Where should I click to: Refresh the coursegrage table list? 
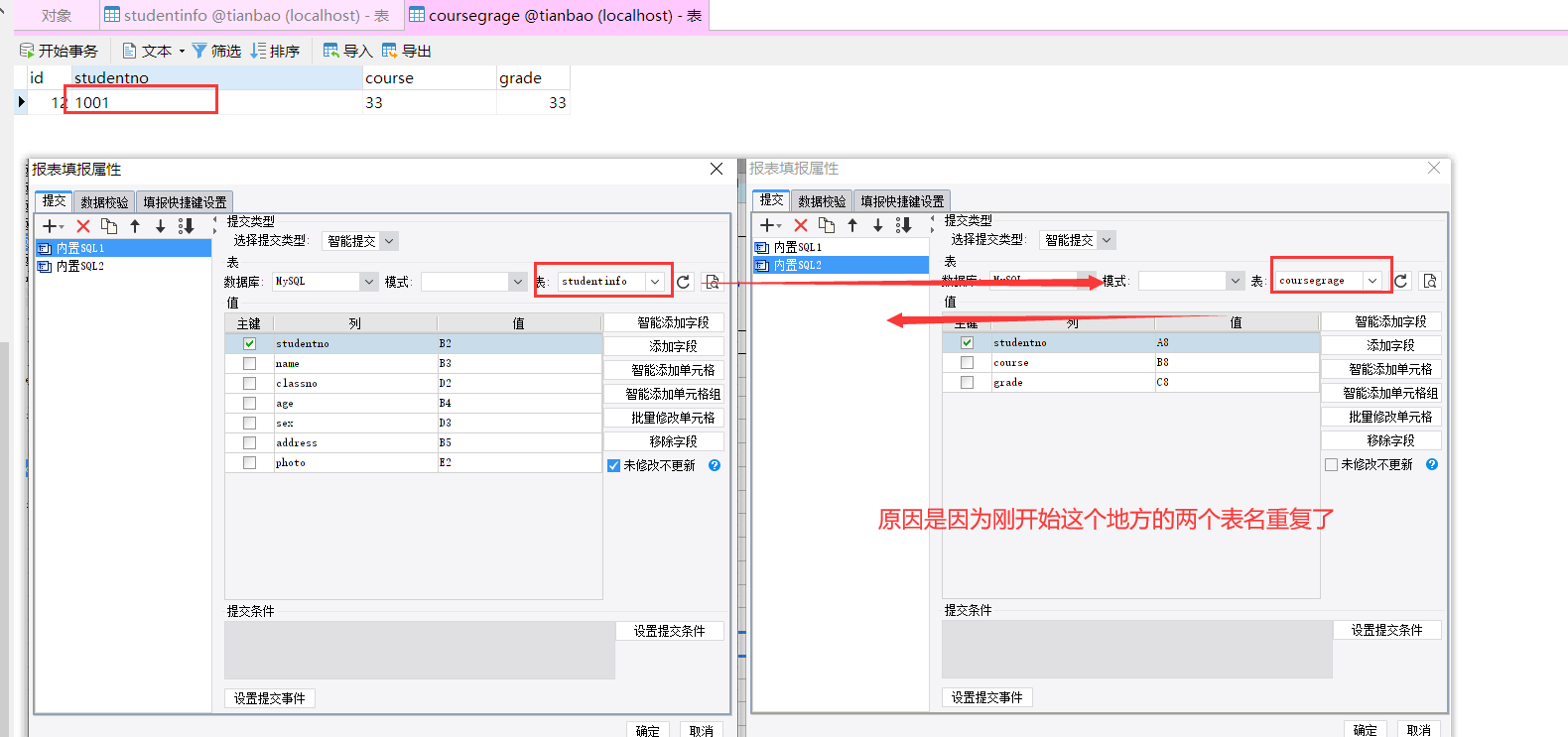point(1401,281)
